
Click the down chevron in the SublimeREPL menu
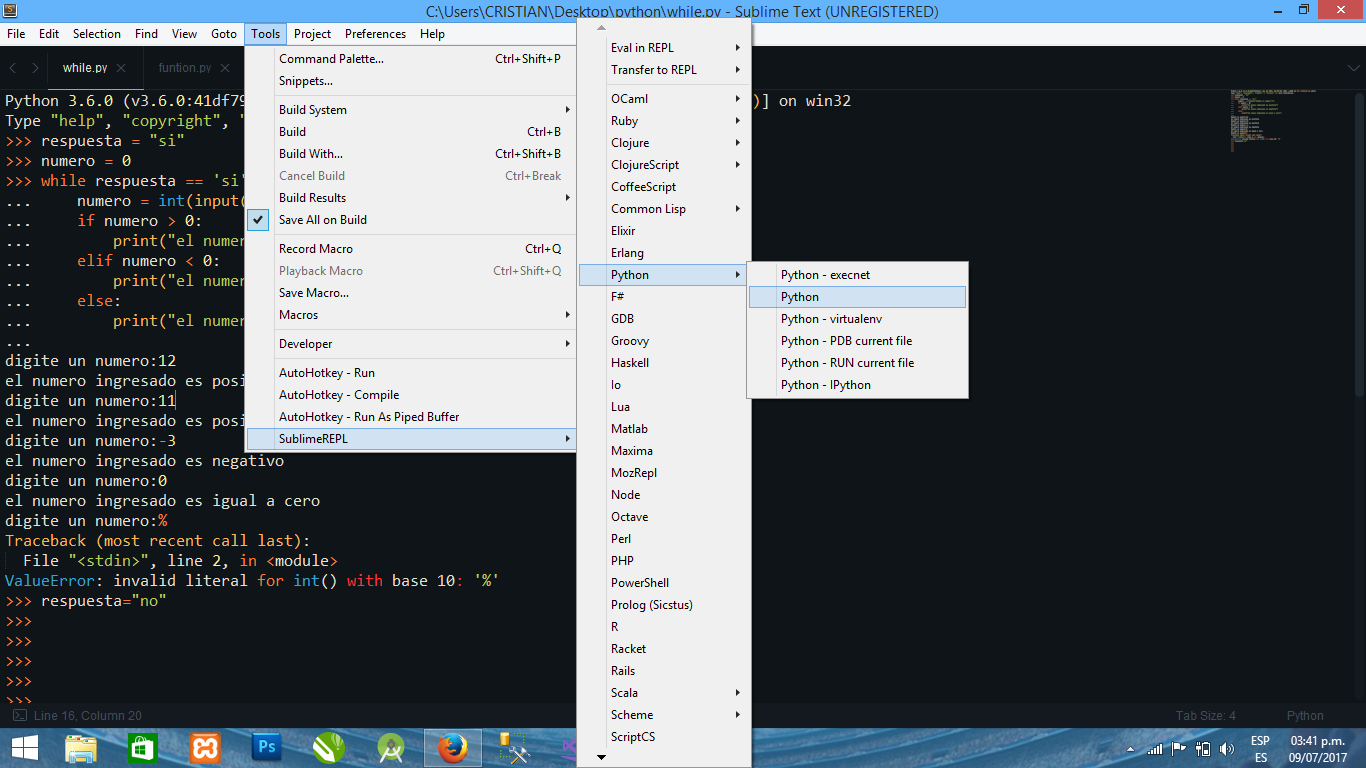click(600, 757)
